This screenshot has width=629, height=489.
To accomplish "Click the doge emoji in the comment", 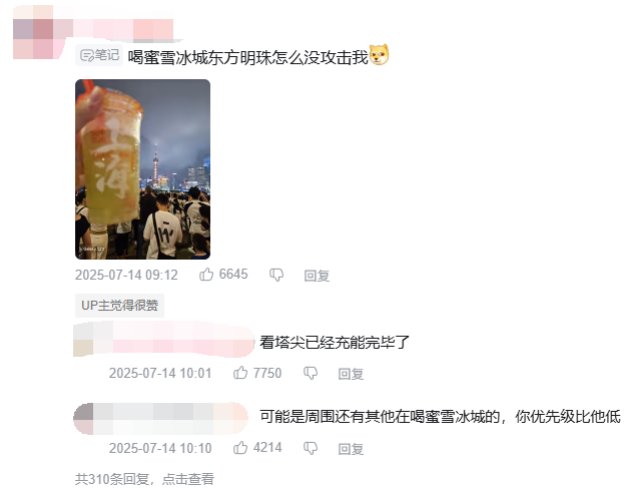I will (379, 55).
